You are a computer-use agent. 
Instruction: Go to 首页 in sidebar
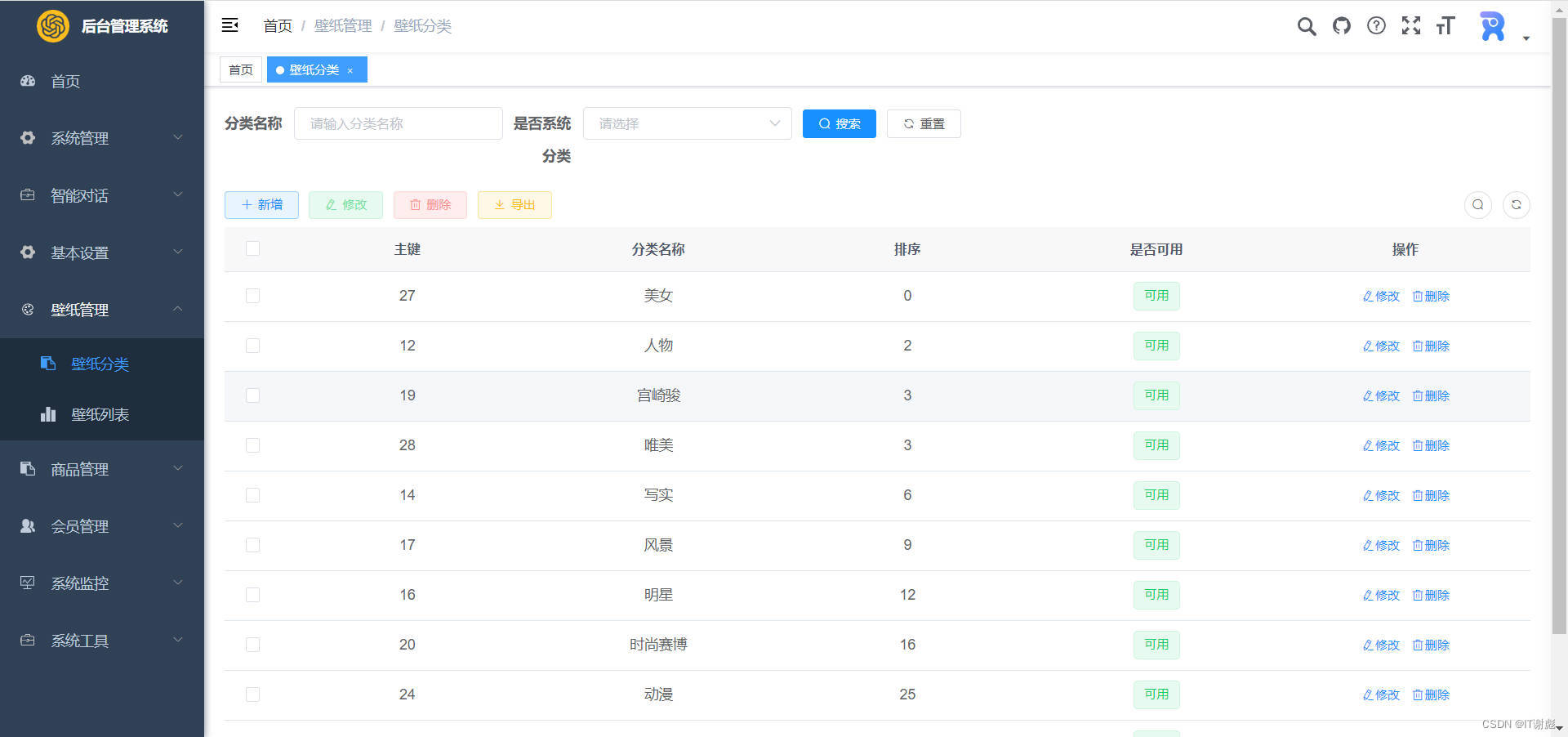(102, 81)
